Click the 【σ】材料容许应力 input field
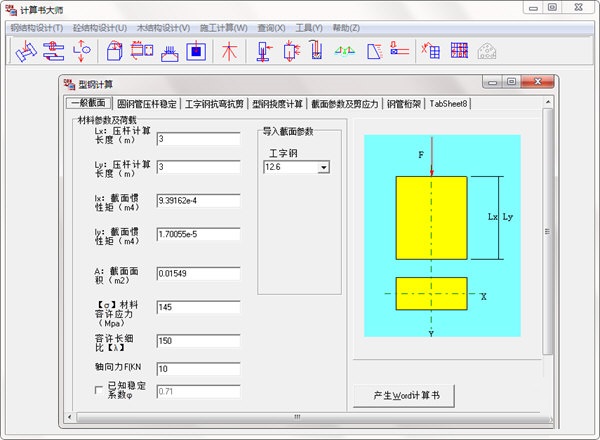600x440 pixels. (x=198, y=306)
